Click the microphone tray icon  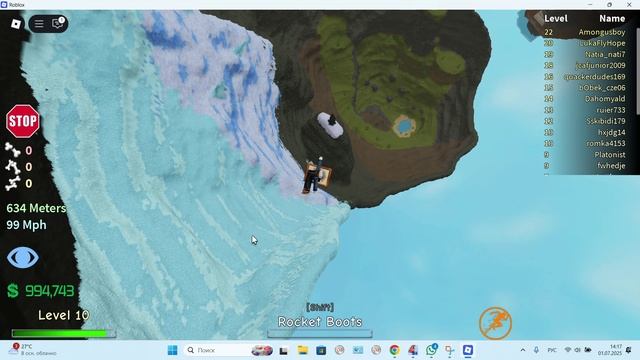536,350
